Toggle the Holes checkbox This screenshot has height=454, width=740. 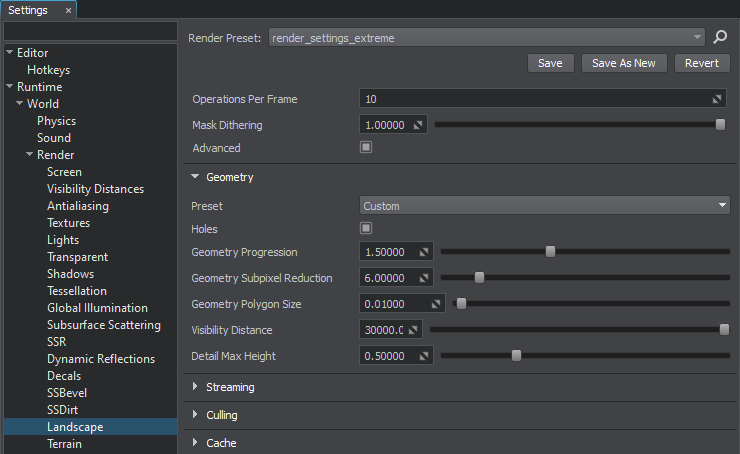pos(366,229)
